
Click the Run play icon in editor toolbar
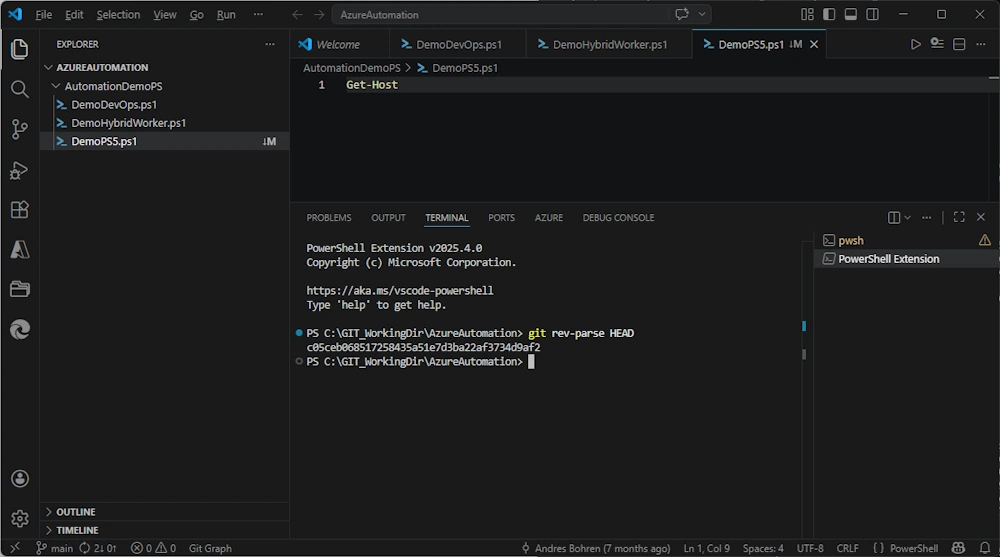915,44
